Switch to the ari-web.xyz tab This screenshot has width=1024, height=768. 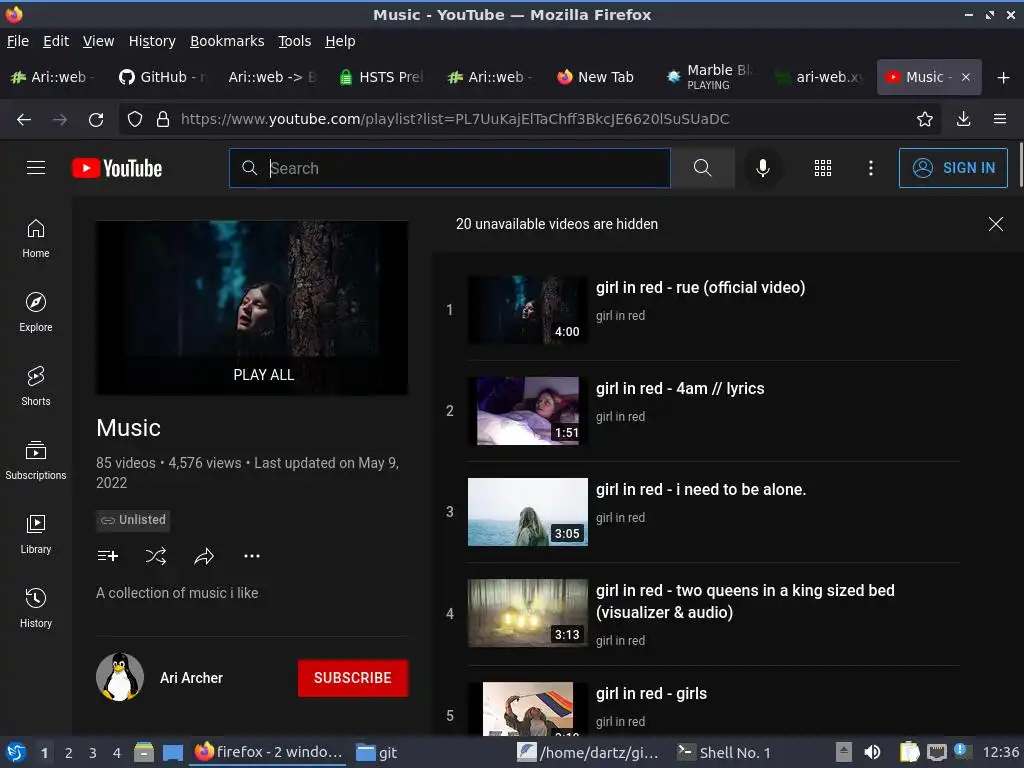point(820,77)
